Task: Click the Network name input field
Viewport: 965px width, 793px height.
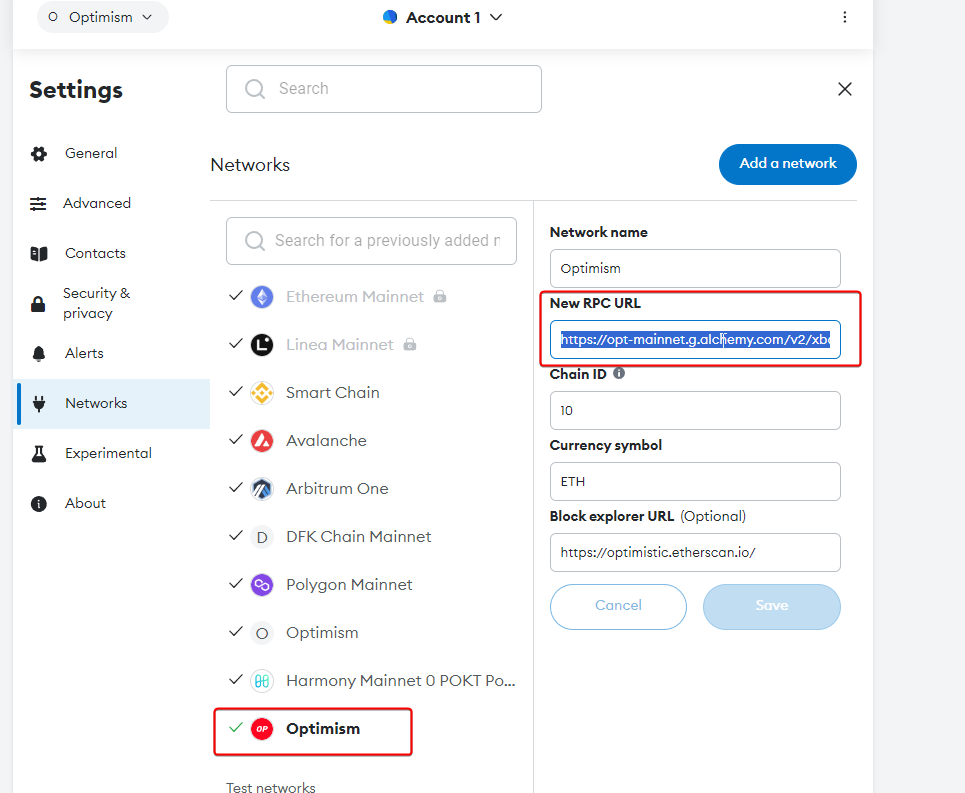Action: point(695,269)
